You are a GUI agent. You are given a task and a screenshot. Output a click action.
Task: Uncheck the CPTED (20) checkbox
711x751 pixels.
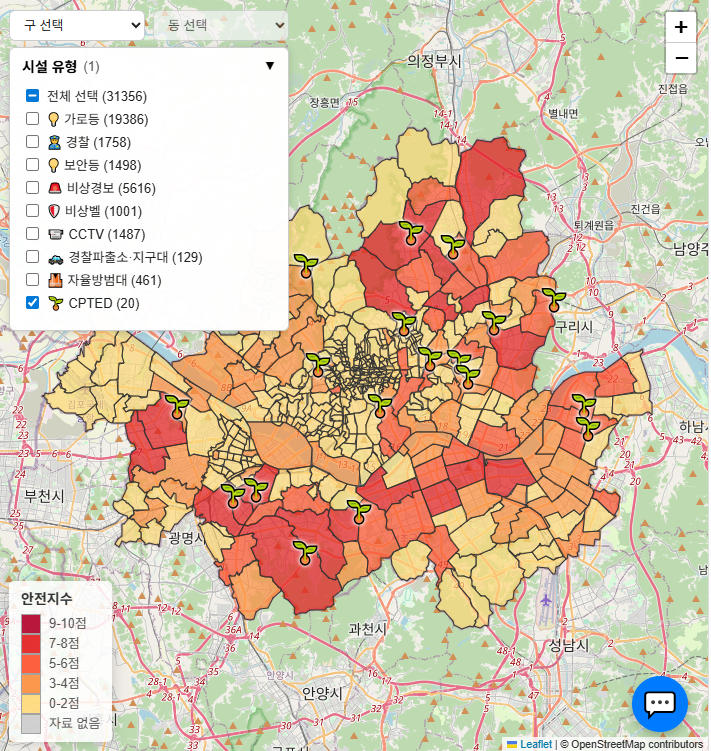33,303
